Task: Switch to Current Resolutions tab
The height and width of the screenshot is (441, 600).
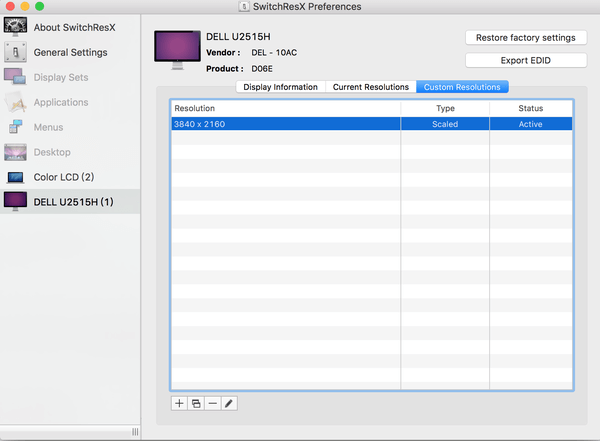Action: [x=370, y=87]
